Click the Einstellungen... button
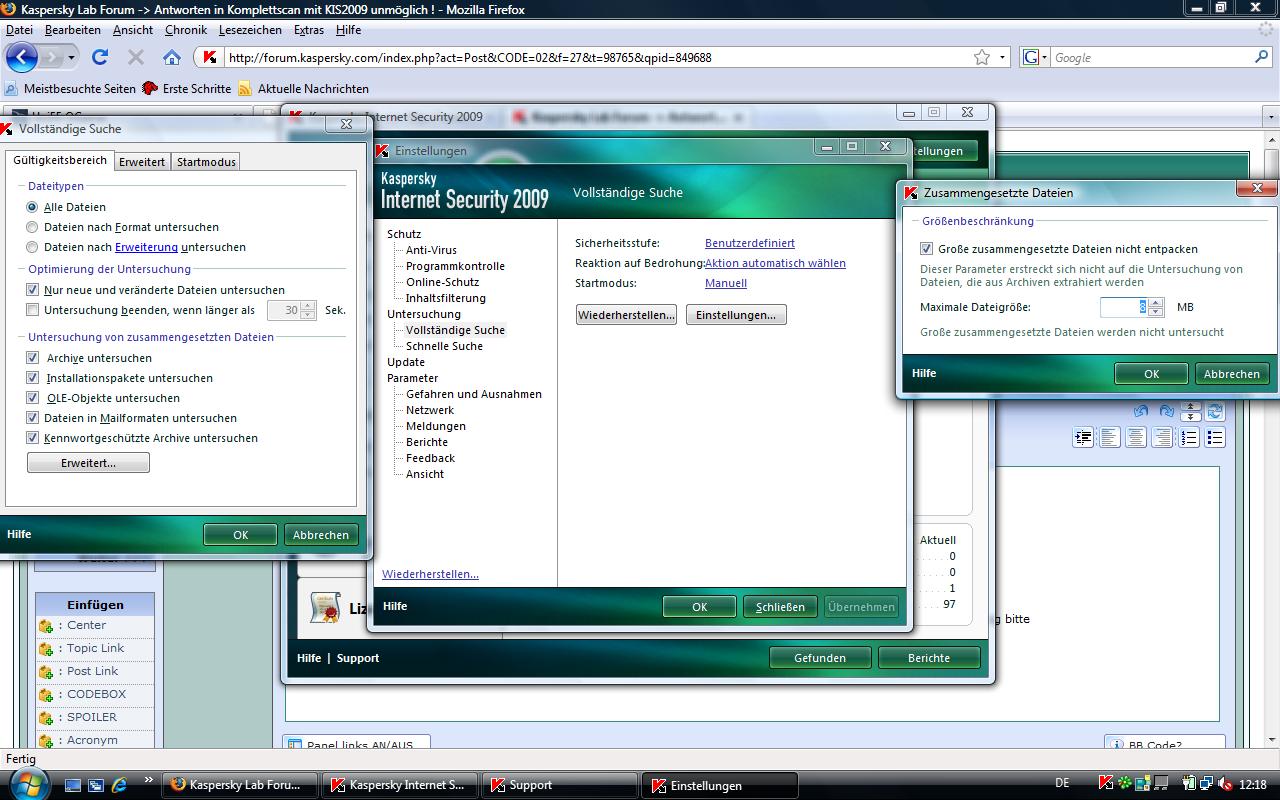Viewport: 1280px width, 800px height. [x=736, y=315]
